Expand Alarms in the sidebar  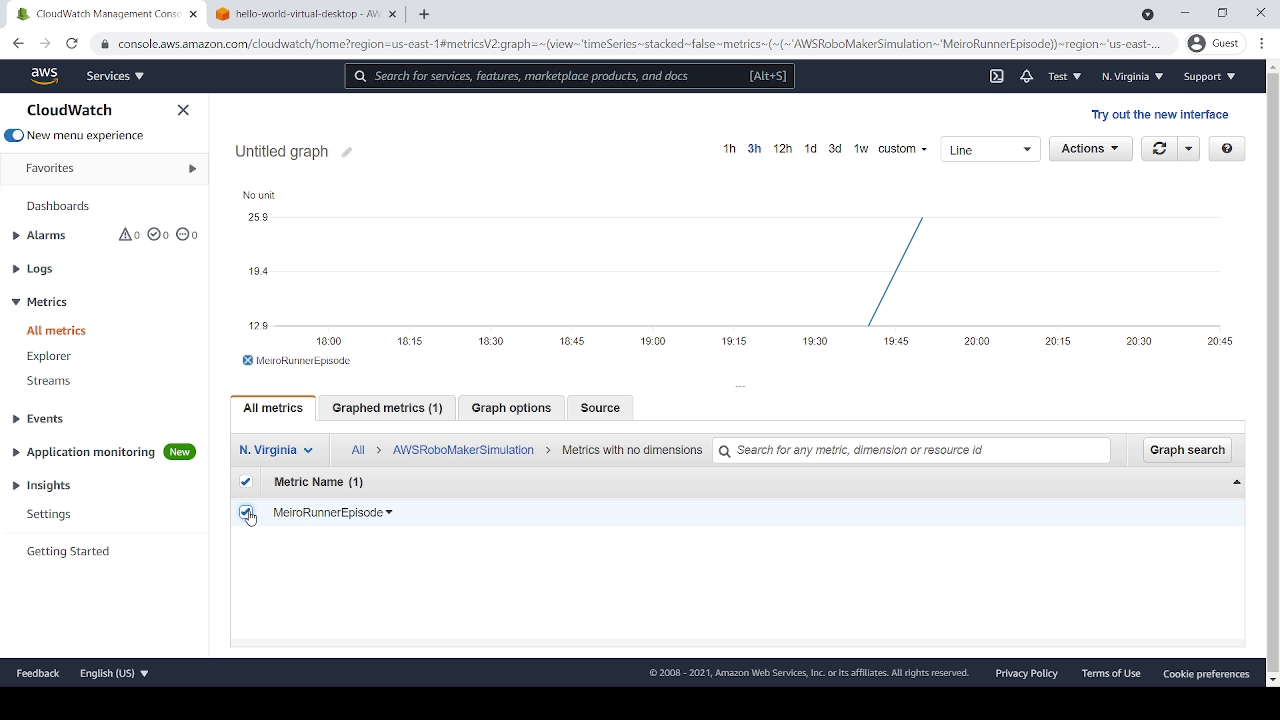(x=16, y=236)
